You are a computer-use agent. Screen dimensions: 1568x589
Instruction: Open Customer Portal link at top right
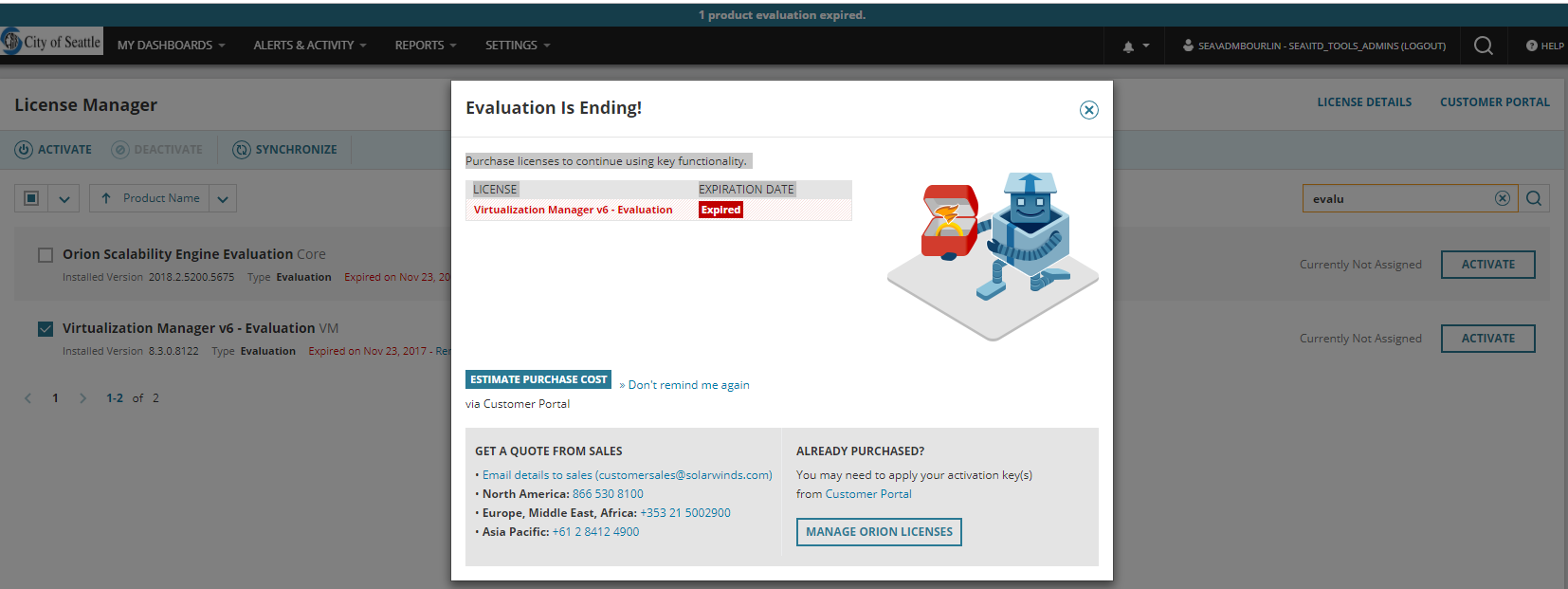pyautogui.click(x=1495, y=102)
